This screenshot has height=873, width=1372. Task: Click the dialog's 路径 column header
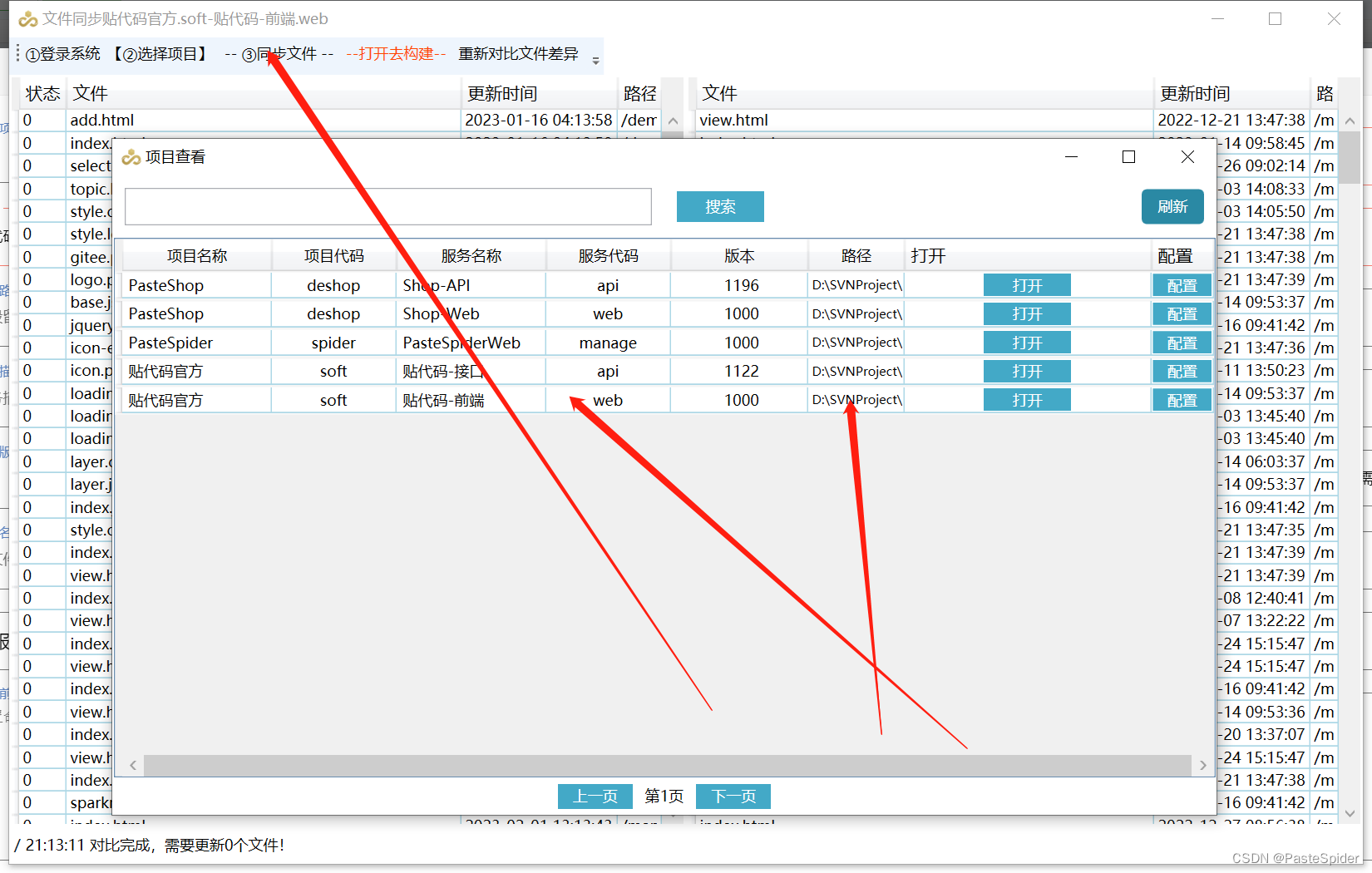click(856, 256)
